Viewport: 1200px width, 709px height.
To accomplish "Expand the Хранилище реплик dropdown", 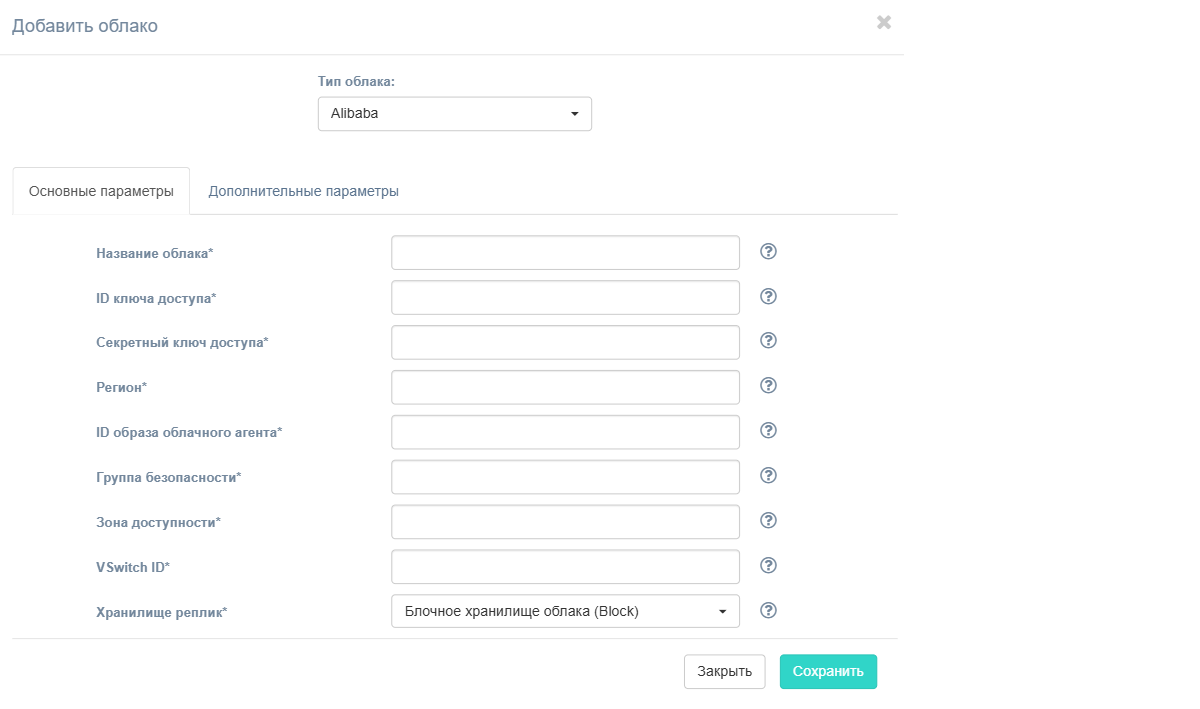I will [x=564, y=611].
